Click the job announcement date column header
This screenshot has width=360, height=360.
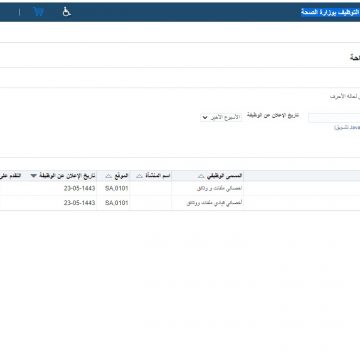(x=67, y=175)
